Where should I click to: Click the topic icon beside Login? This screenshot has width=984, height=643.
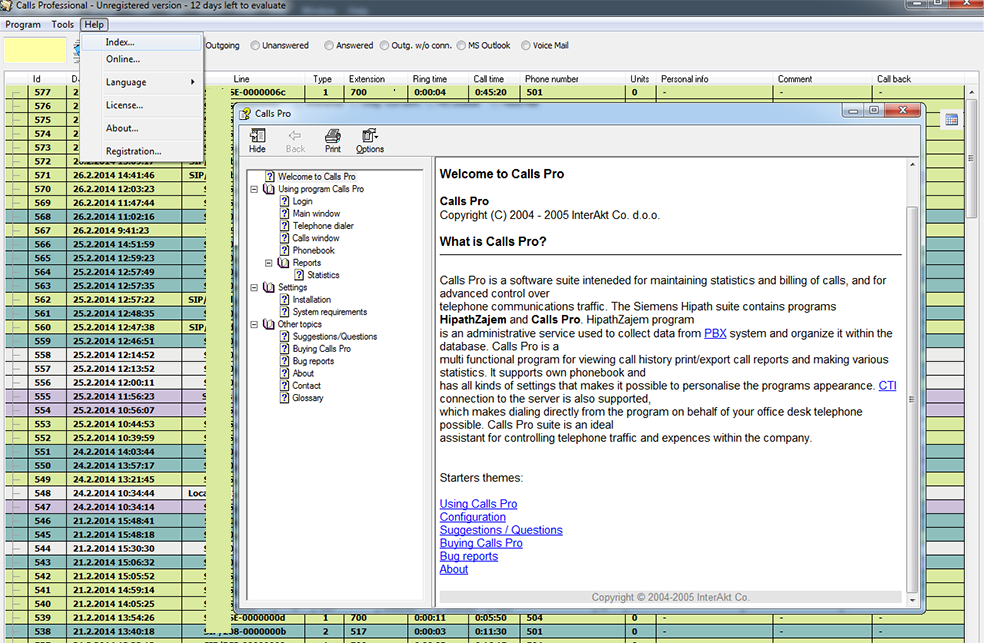[x=284, y=201]
